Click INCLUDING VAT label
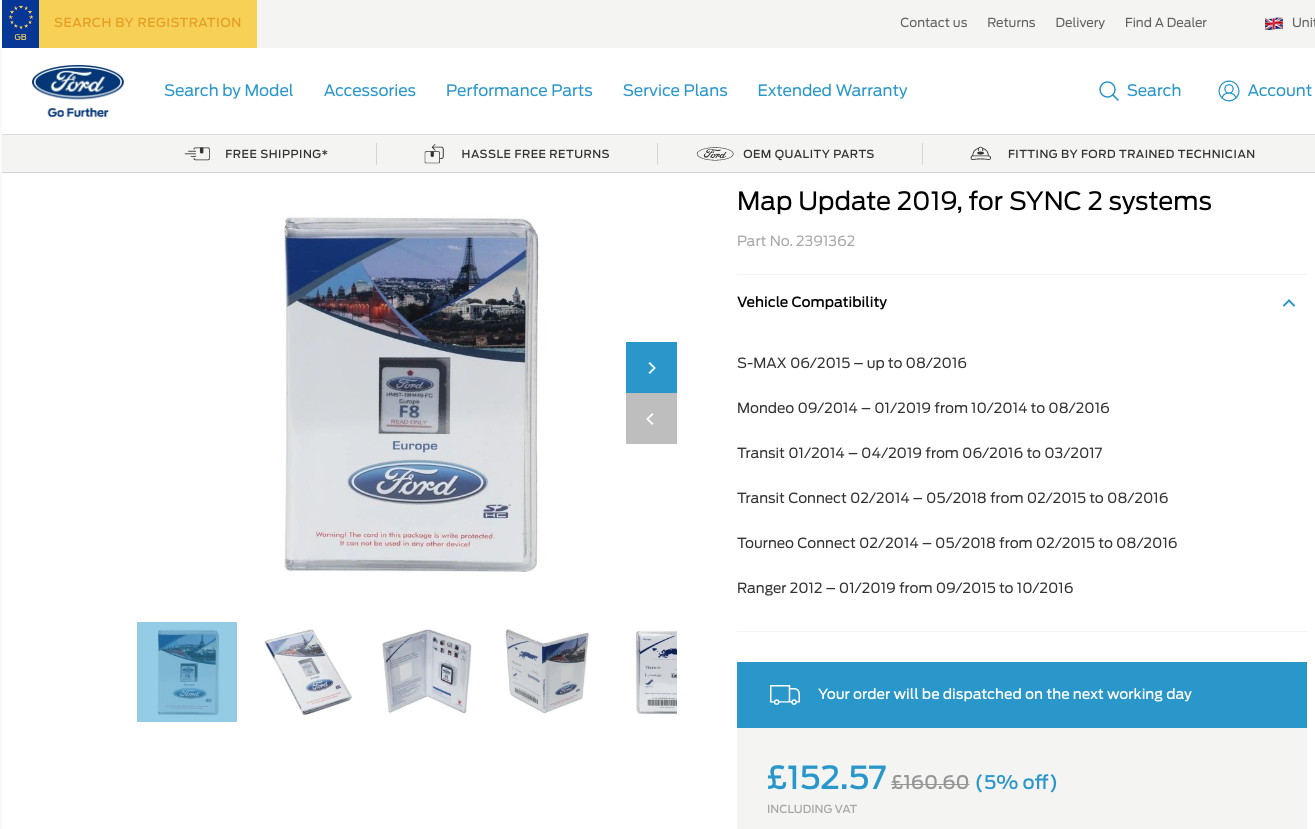Screen dimensions: 1315x829 pos(812,809)
